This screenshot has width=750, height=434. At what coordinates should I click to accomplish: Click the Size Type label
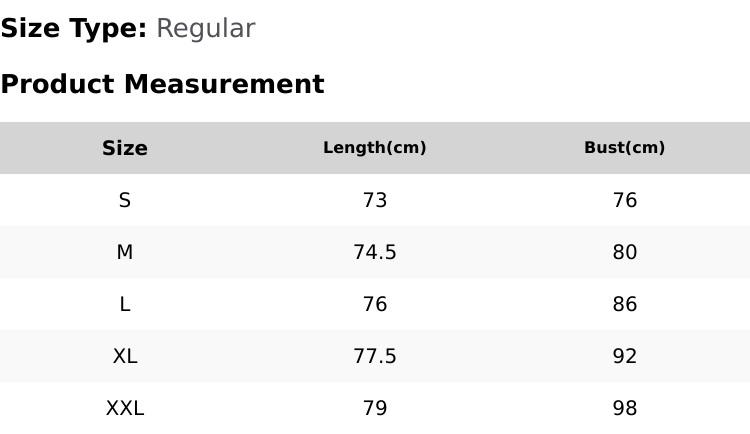click(73, 29)
